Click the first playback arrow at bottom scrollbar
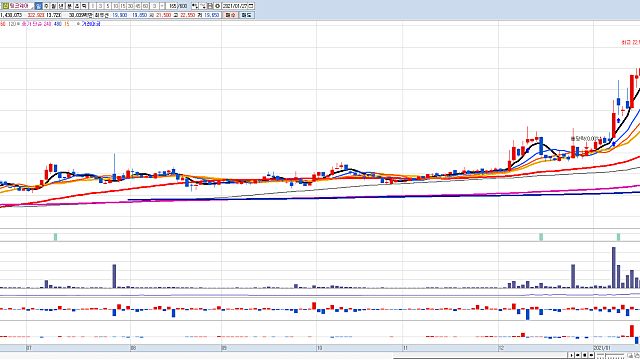 click(x=571, y=355)
